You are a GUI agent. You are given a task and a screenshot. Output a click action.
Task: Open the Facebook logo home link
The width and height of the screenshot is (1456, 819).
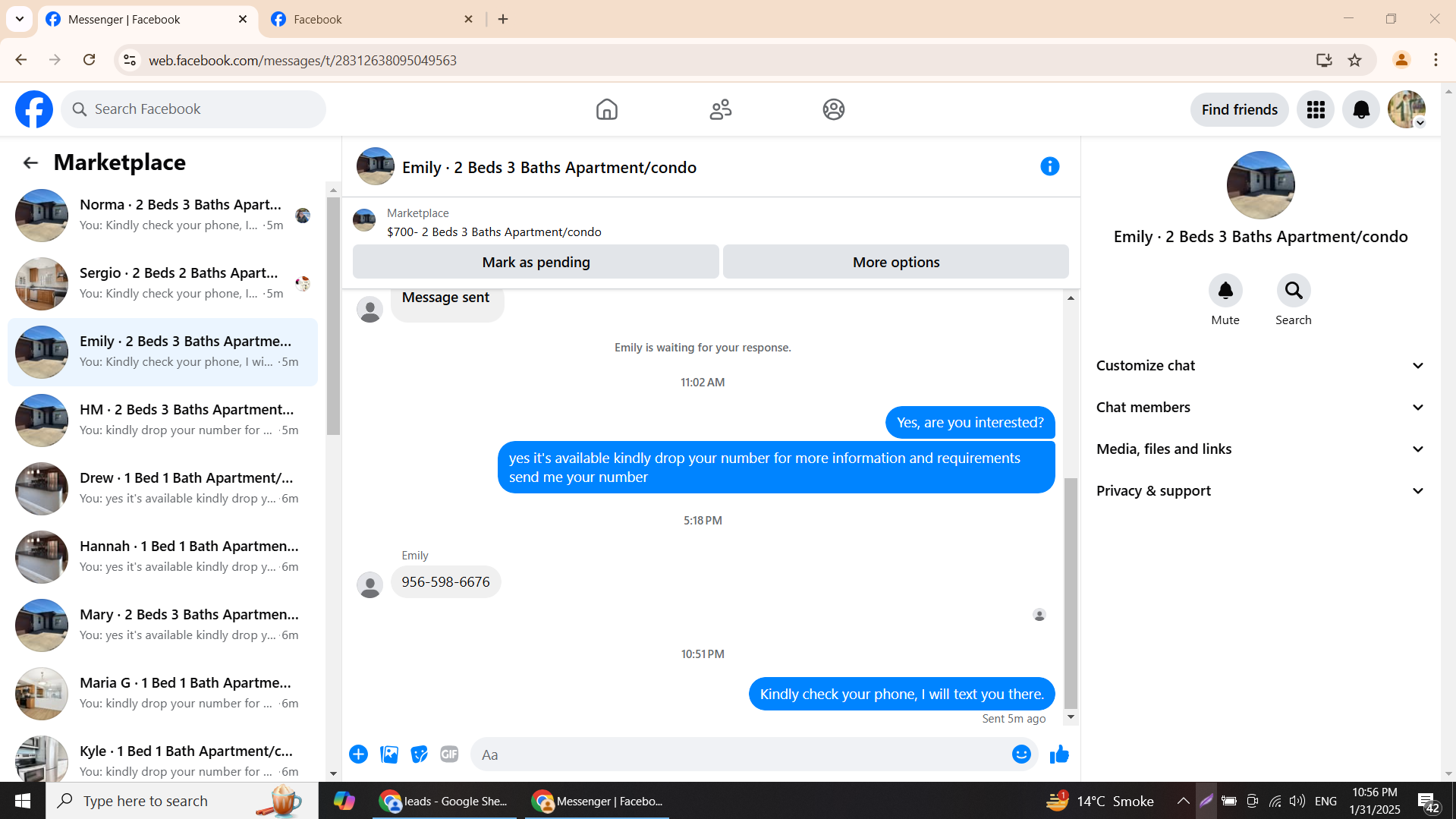click(34, 109)
